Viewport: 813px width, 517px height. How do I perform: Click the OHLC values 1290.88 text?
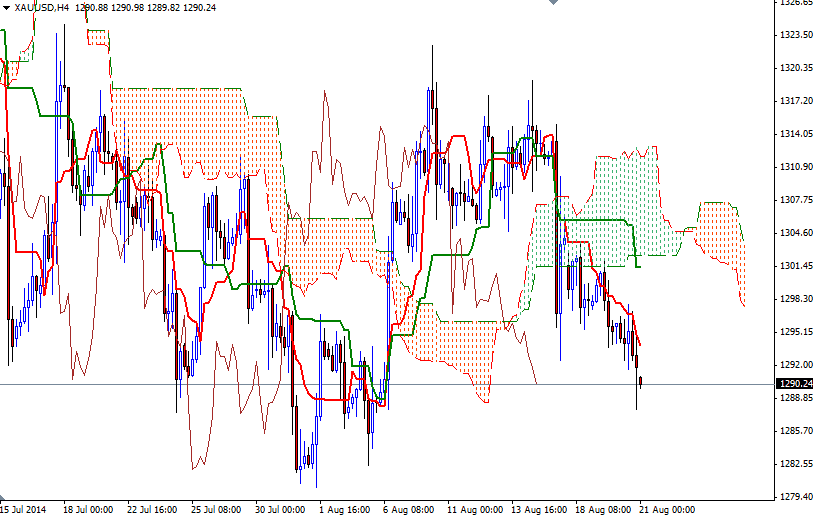(92, 8)
